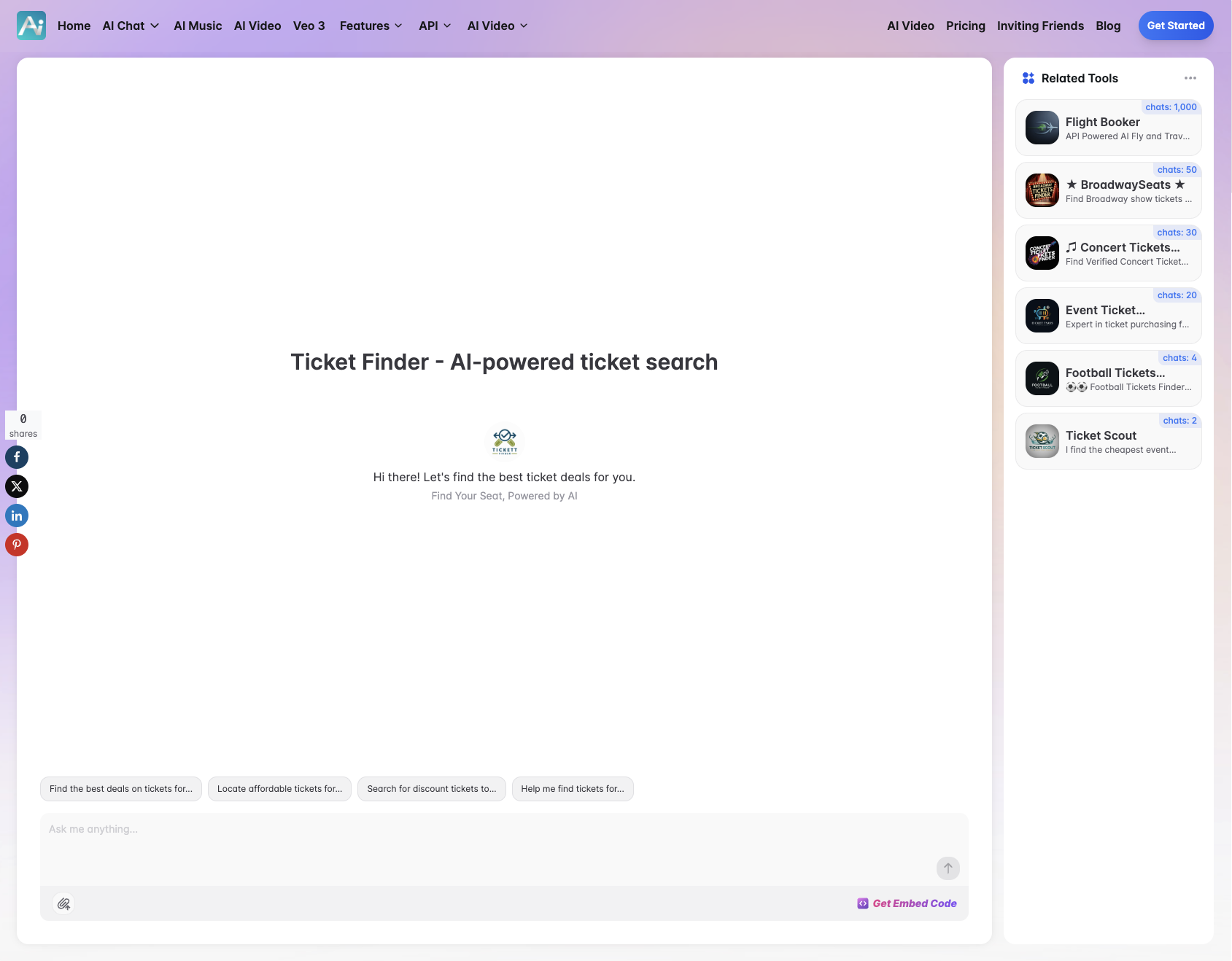Open the Ticket Scout related tool

[x=1108, y=441]
